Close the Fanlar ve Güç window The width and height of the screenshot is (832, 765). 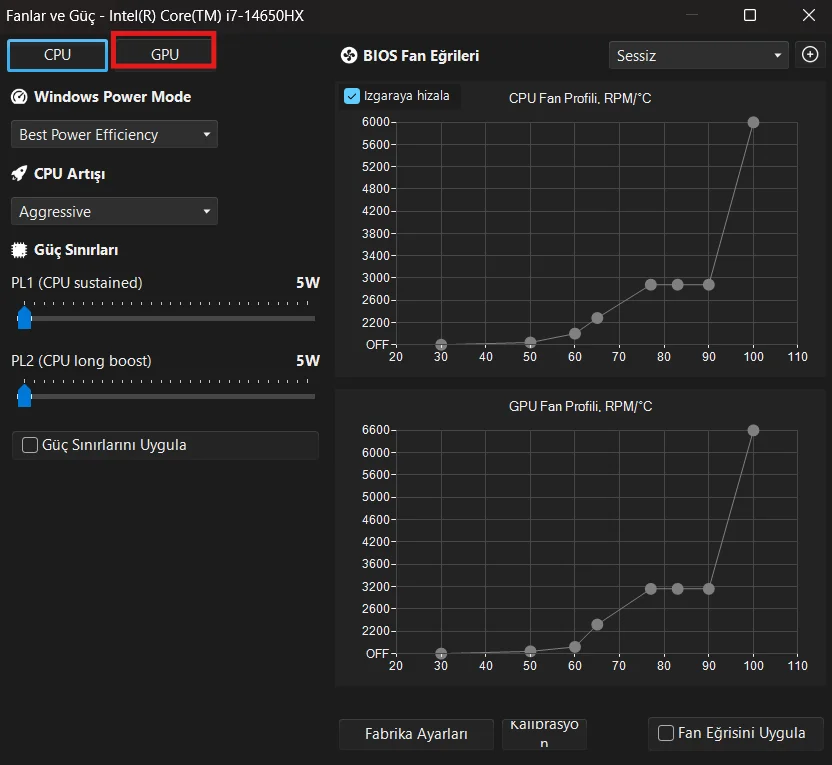click(x=809, y=15)
